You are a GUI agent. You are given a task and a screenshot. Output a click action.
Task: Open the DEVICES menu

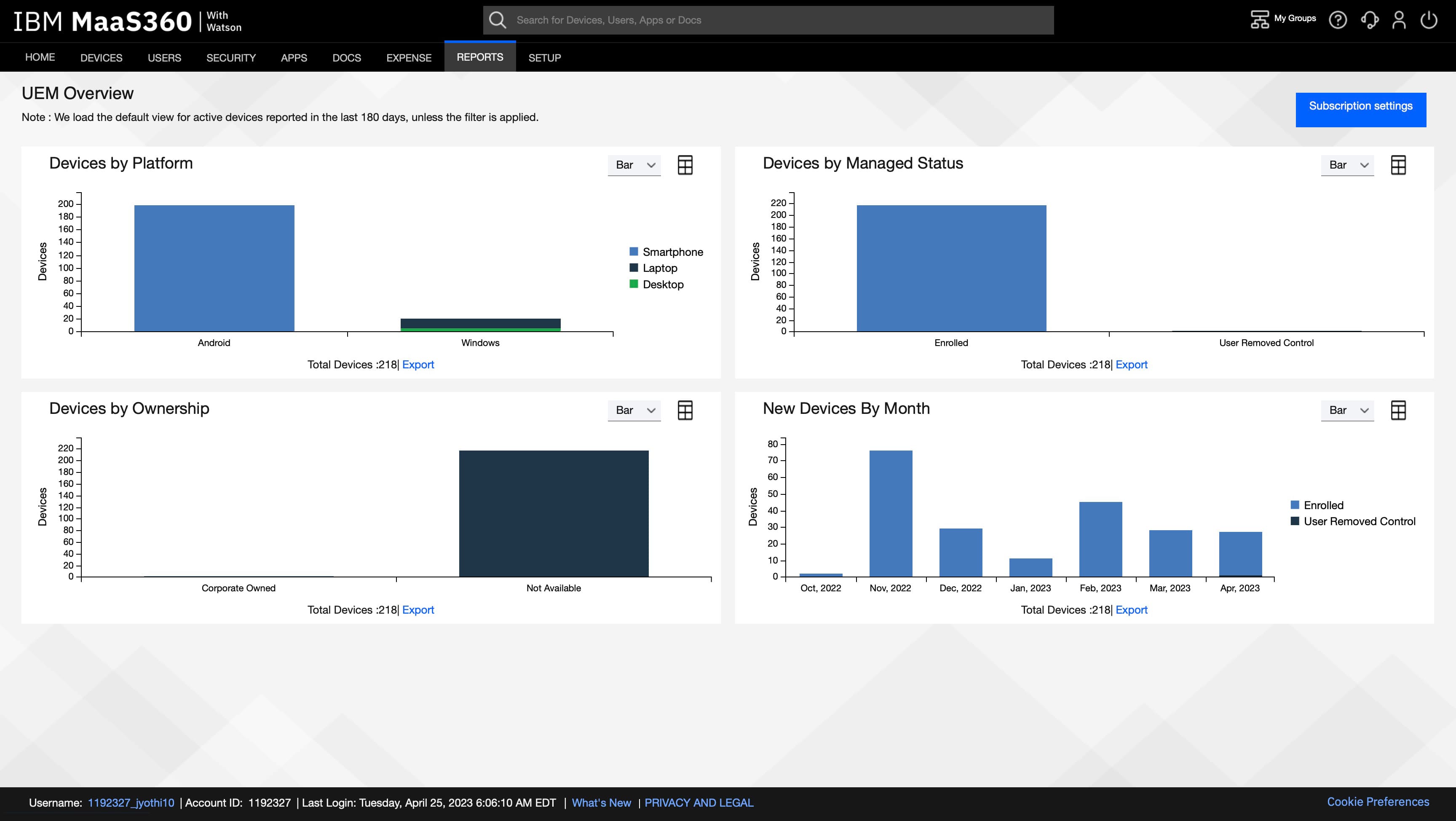101,58
